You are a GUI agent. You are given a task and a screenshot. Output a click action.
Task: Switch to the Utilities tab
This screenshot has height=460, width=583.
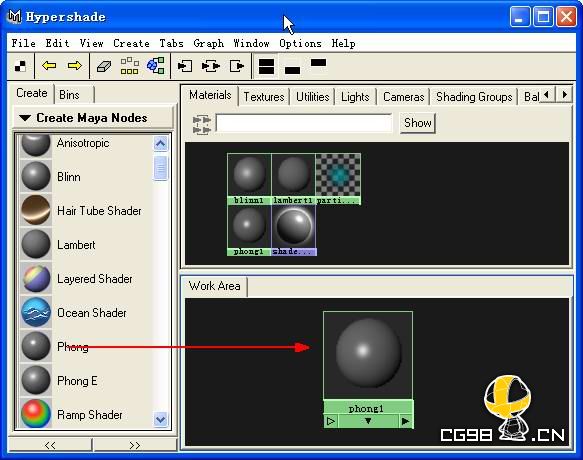click(x=313, y=97)
